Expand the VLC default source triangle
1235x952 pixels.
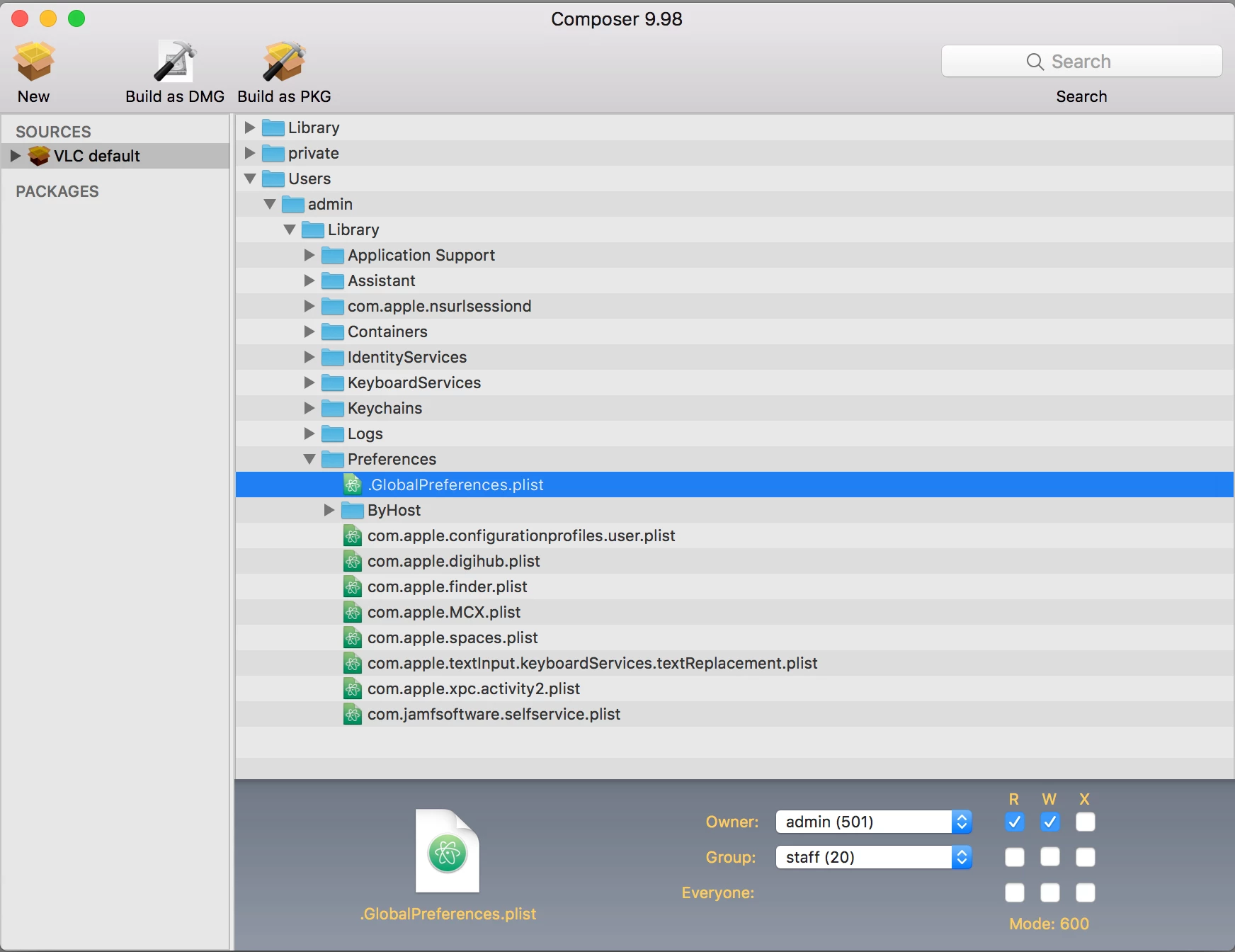click(x=16, y=156)
